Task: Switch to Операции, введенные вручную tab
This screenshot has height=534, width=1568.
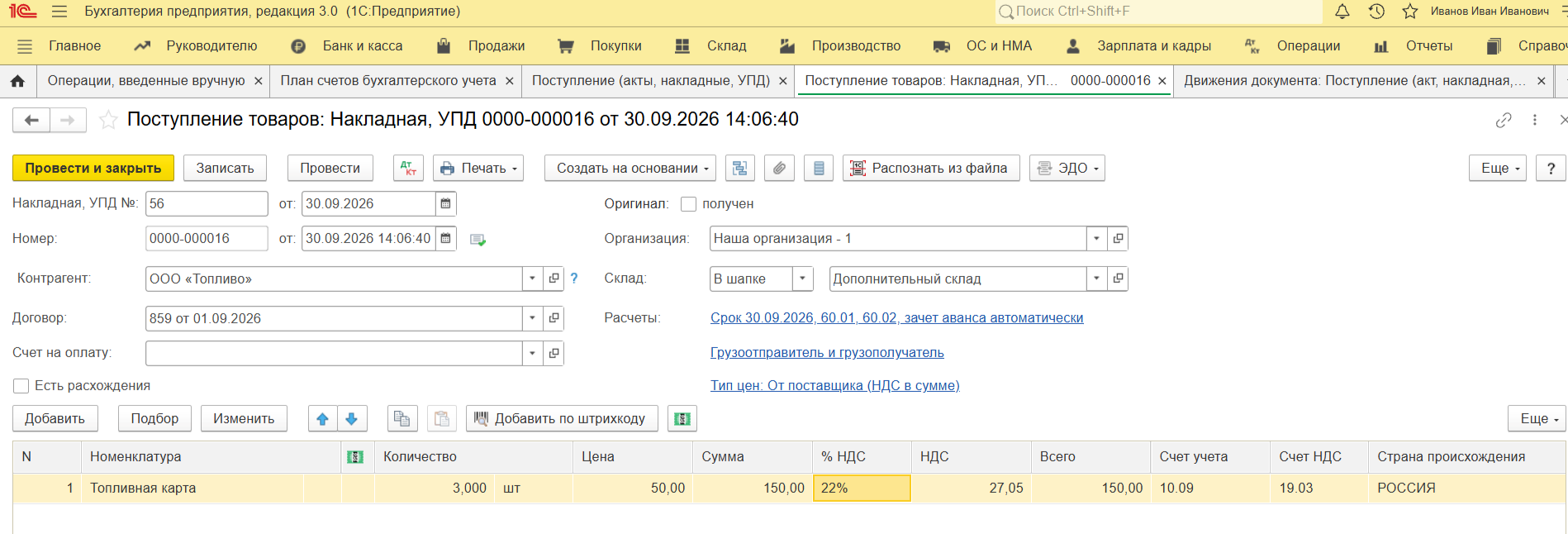Action: 146,81
